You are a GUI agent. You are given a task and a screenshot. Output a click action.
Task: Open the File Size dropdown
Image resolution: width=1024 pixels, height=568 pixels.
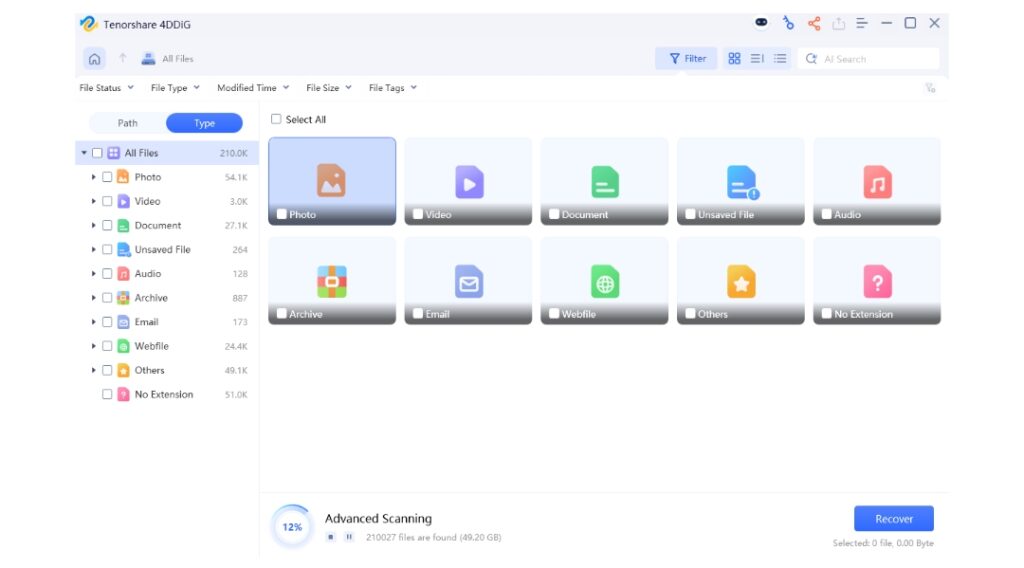[328, 87]
